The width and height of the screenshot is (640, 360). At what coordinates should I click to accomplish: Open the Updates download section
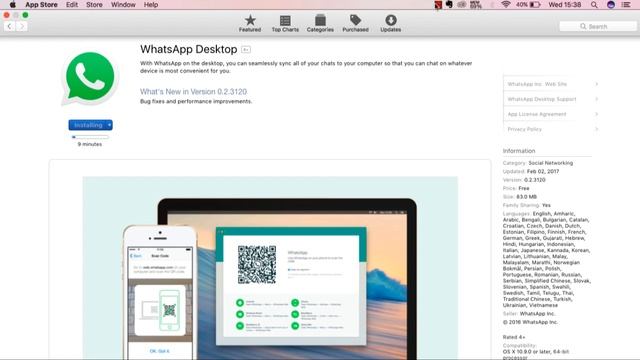(391, 23)
